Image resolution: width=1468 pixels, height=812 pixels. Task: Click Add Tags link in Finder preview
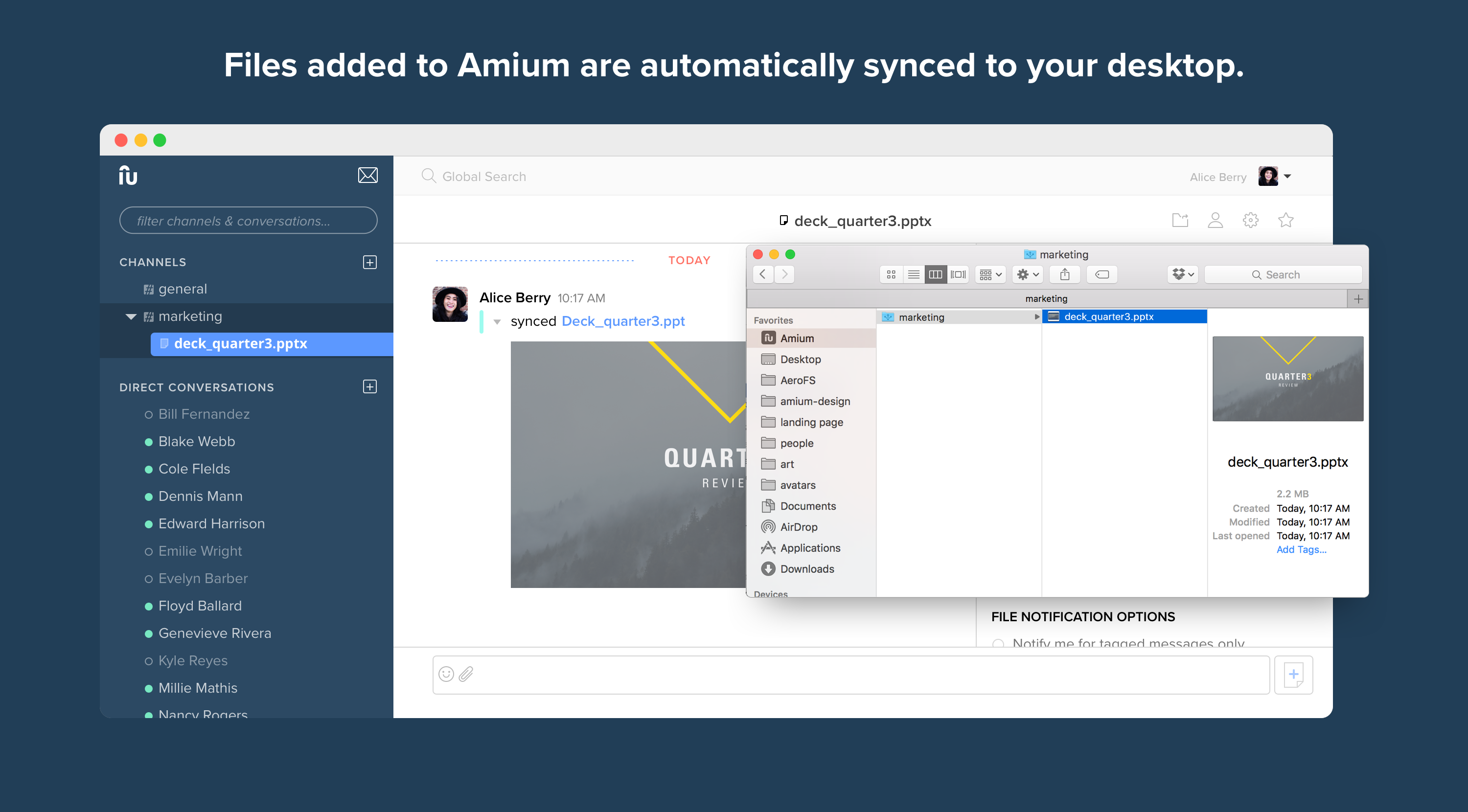(1301, 549)
